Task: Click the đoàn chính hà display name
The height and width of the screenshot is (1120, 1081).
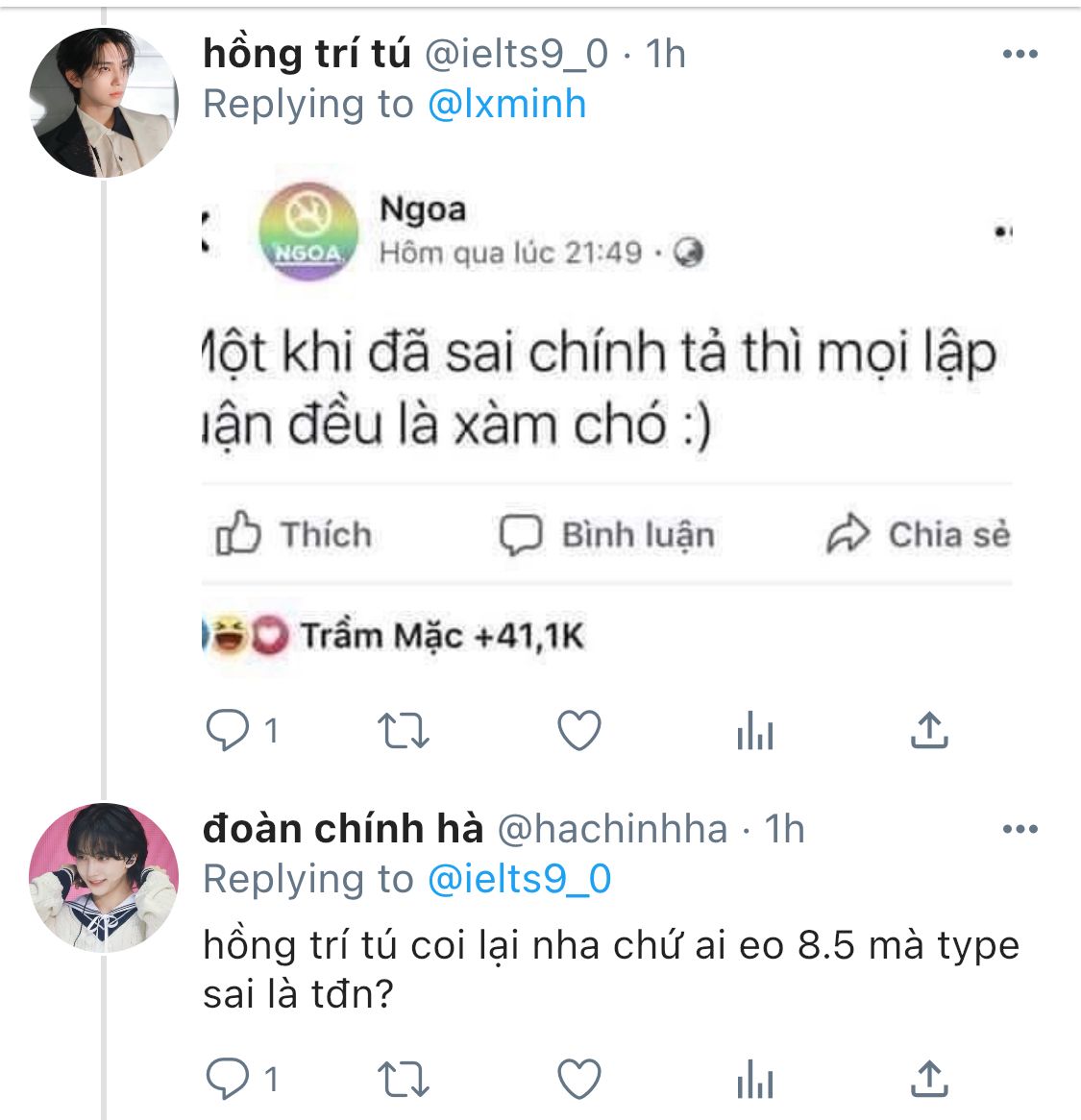Action: [x=343, y=829]
